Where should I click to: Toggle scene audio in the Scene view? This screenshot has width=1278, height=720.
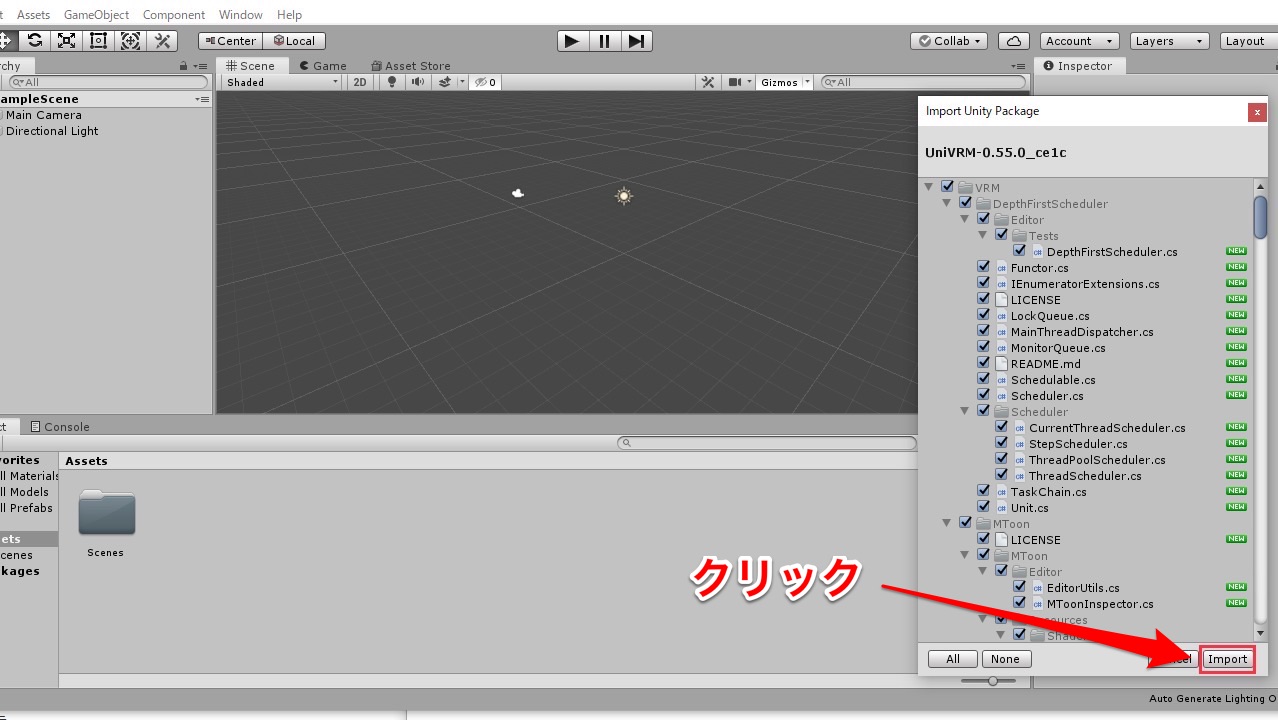point(417,82)
